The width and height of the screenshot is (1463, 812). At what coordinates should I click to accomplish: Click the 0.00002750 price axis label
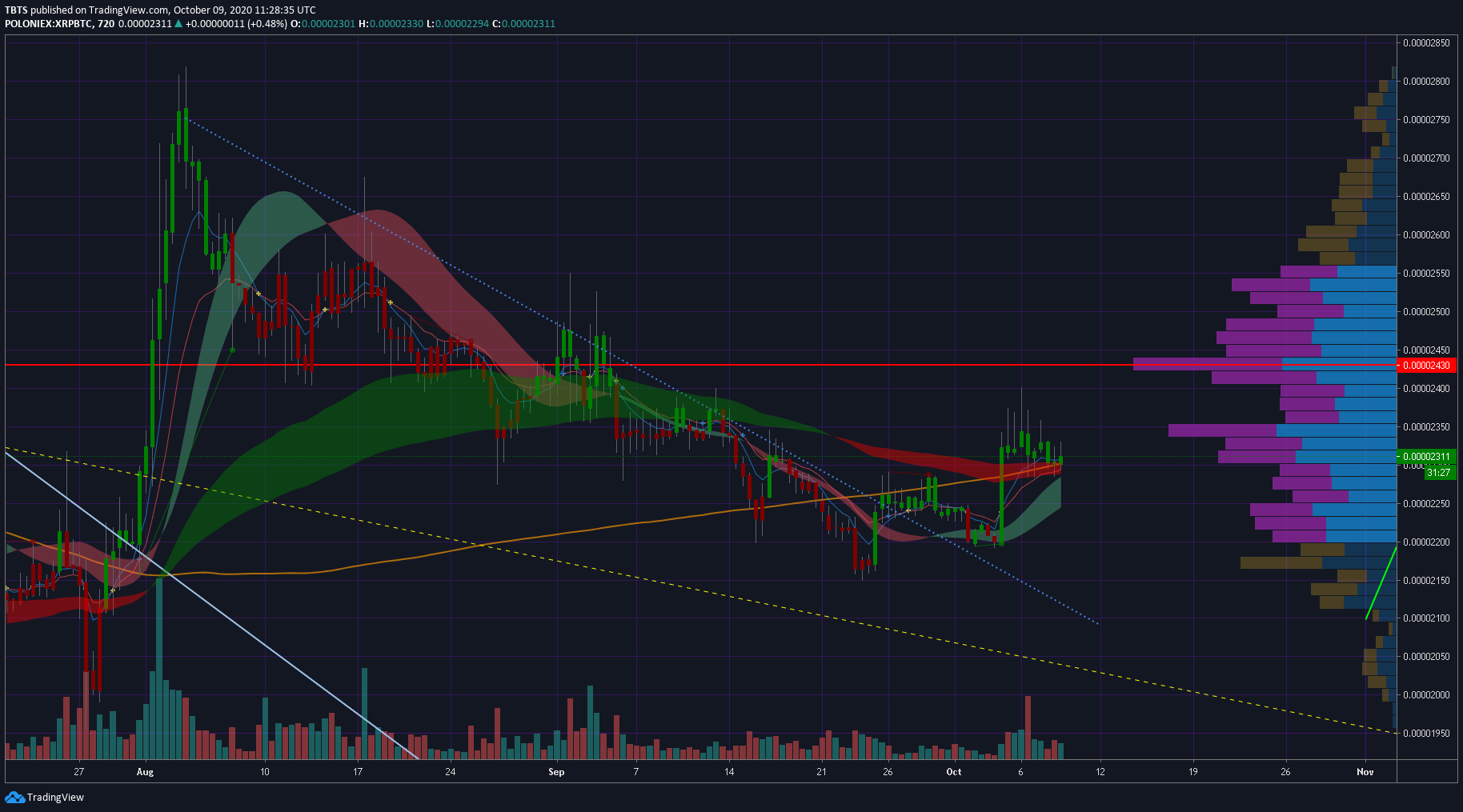click(1426, 120)
